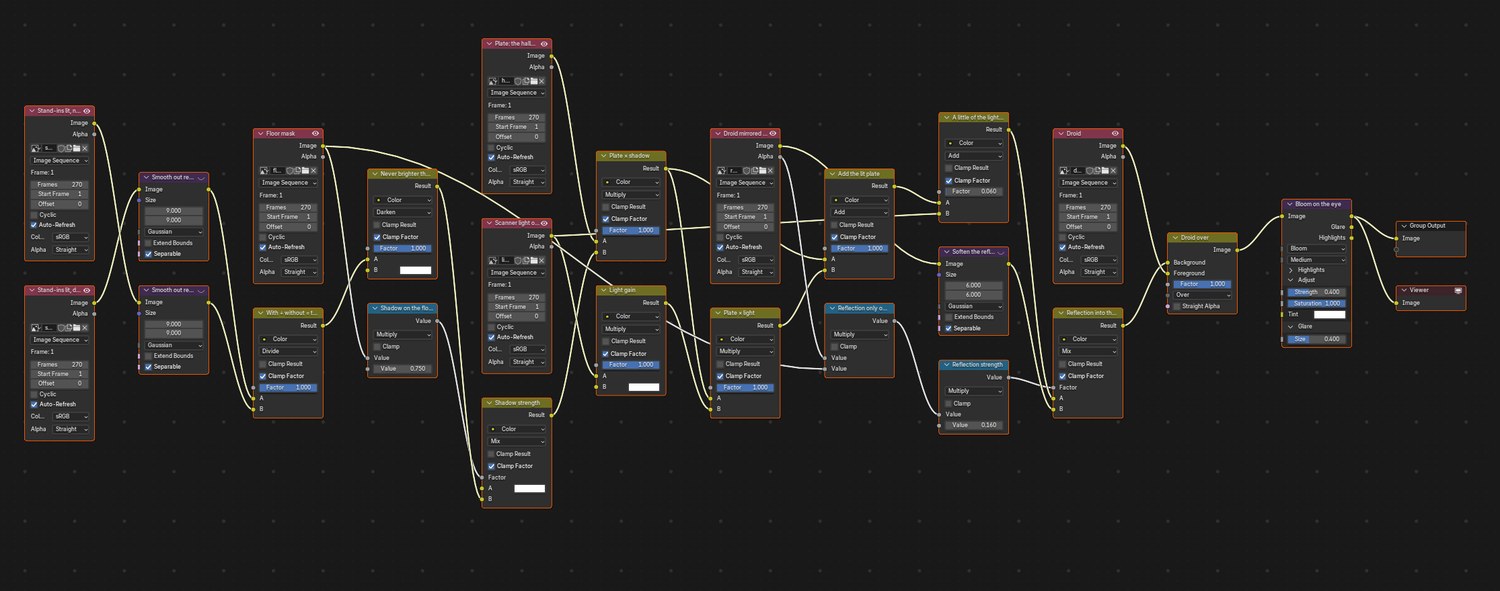Screen dimensions: 1500x591
Task: Check Straight Alpha in Droid over node
Action: tap(1177, 306)
